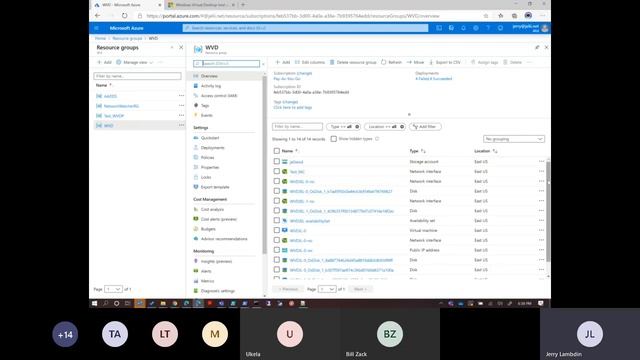This screenshot has height=360, width=640.
Task: Open more options for the storage account row
Action: click(541, 161)
